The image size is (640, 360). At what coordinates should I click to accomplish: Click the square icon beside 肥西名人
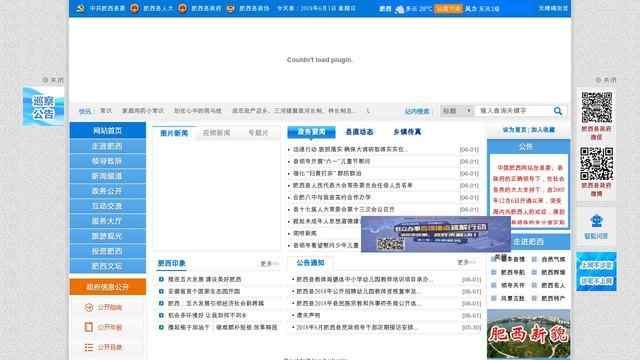click(534, 285)
